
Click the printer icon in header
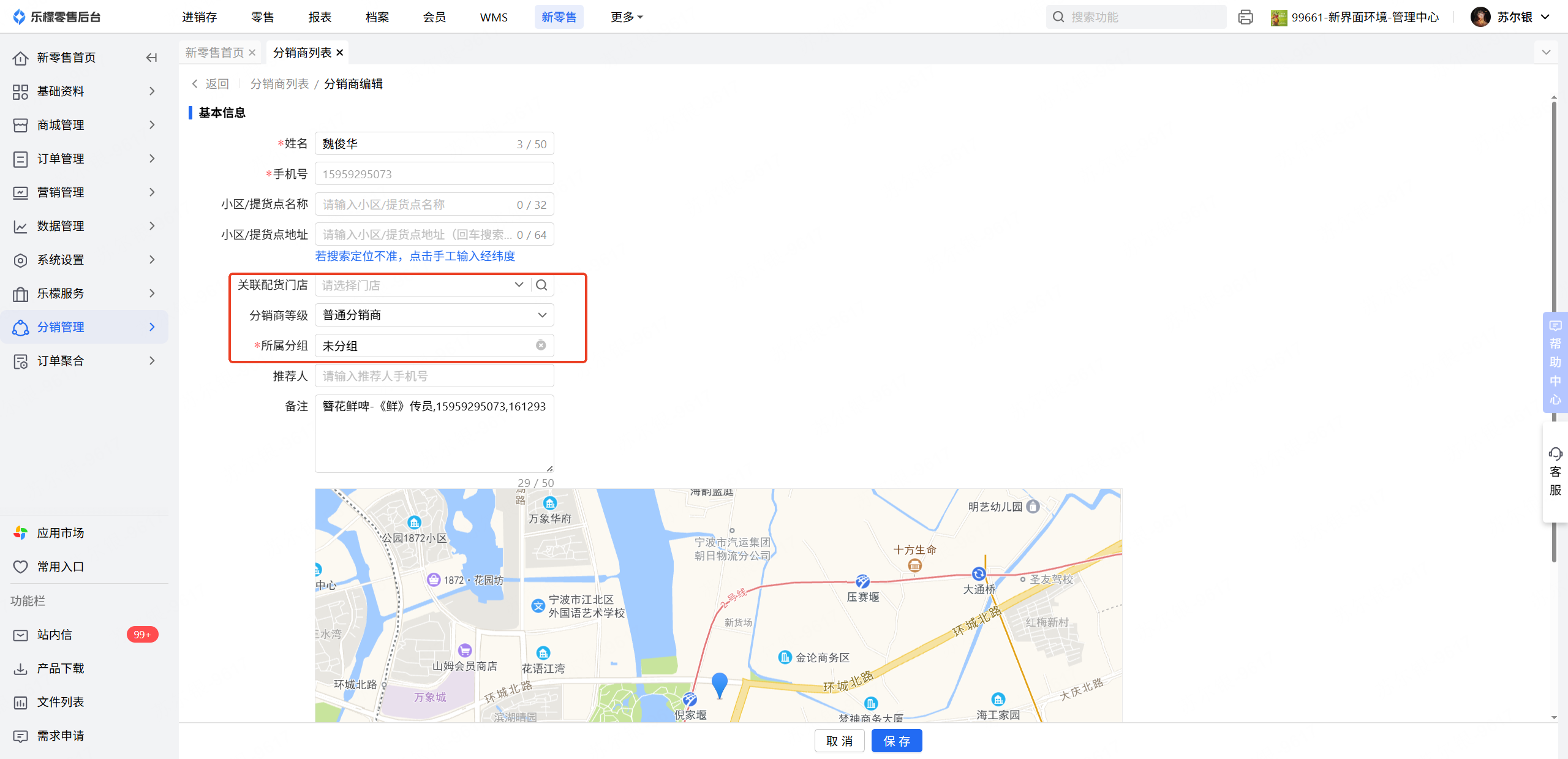(x=1245, y=17)
